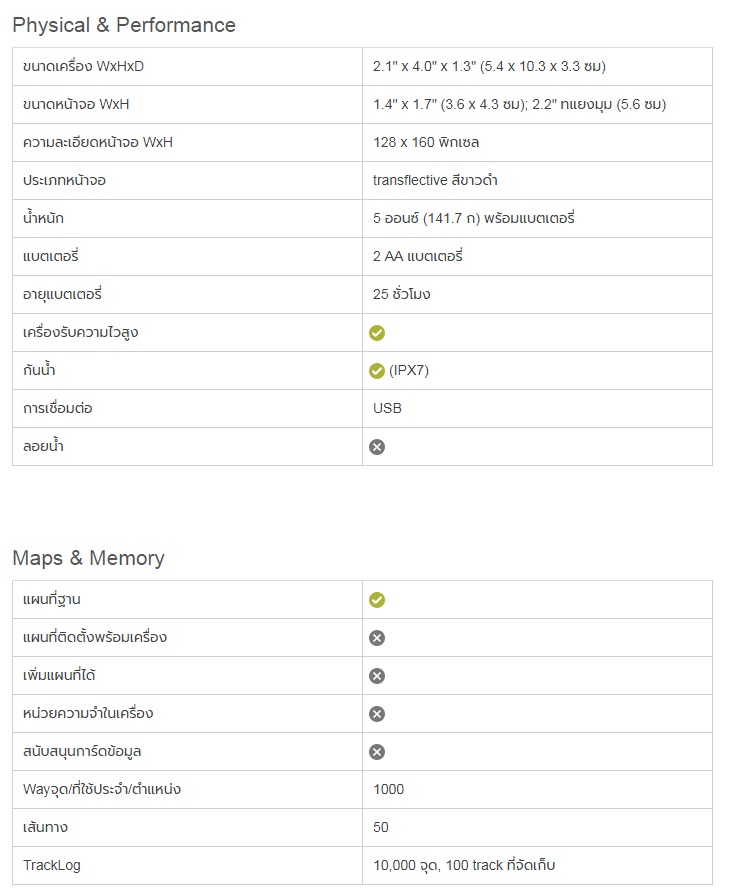This screenshot has height=895, width=729.
Task: Click the gray X icon for หน่วยความจำในเครื่อง
Action: click(377, 714)
